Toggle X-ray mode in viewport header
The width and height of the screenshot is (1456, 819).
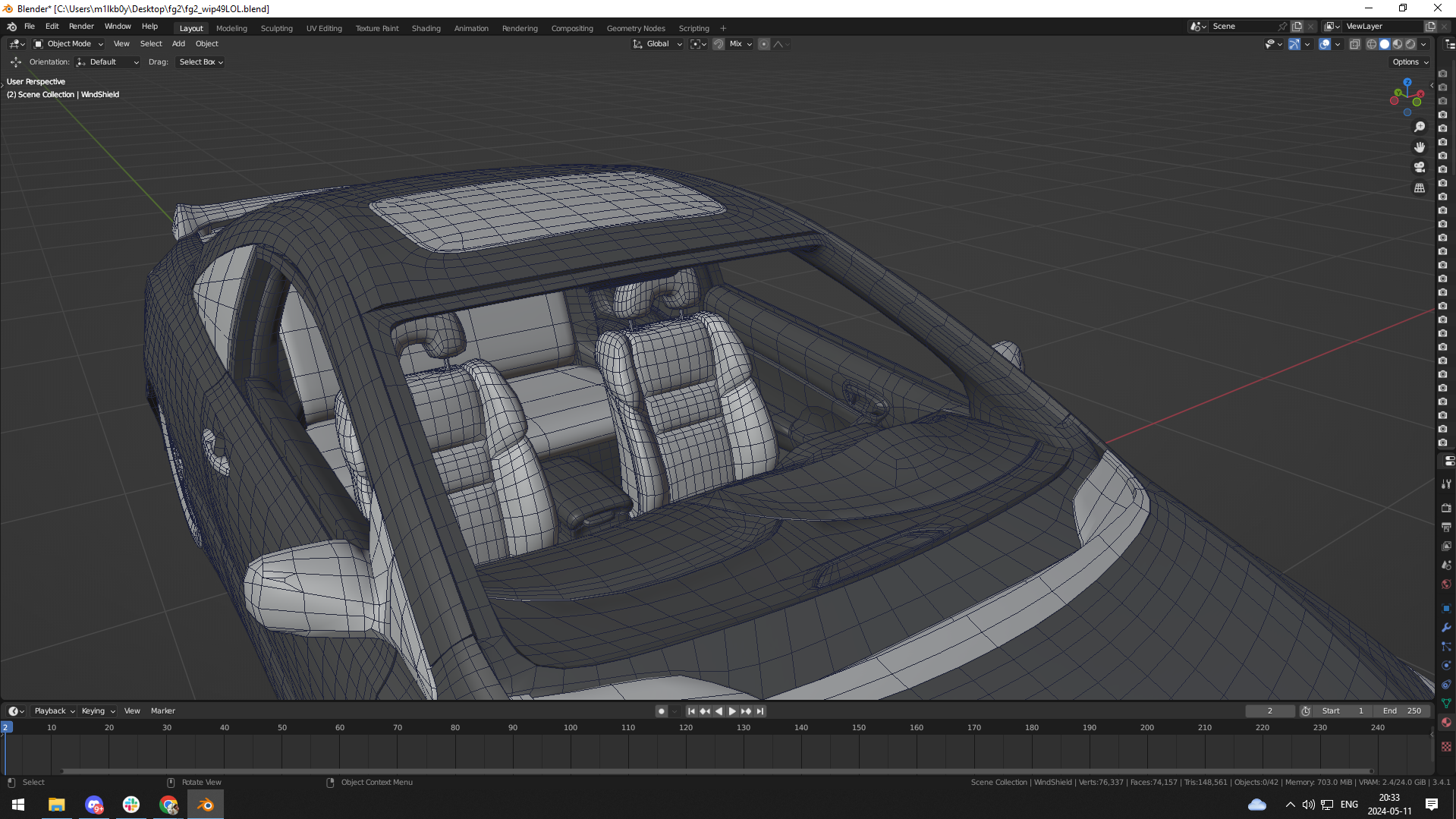[1355, 44]
